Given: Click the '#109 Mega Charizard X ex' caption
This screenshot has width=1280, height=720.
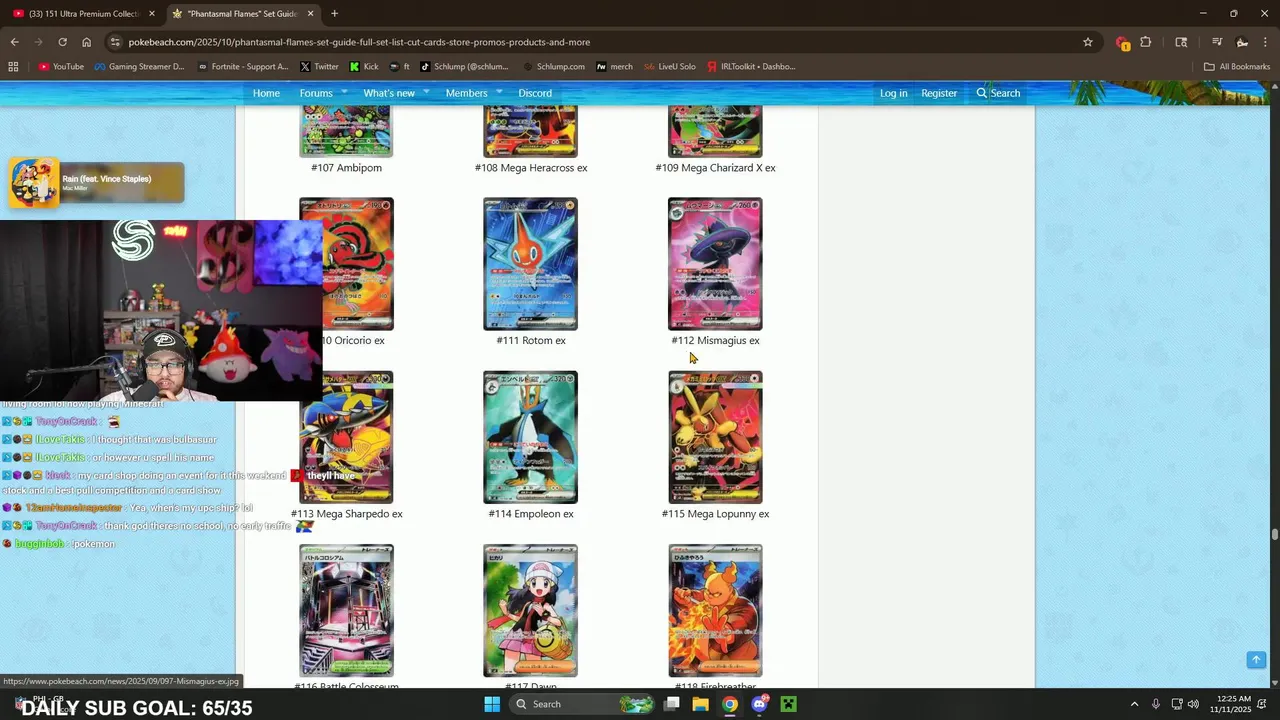Looking at the screenshot, I should pyautogui.click(x=715, y=168).
